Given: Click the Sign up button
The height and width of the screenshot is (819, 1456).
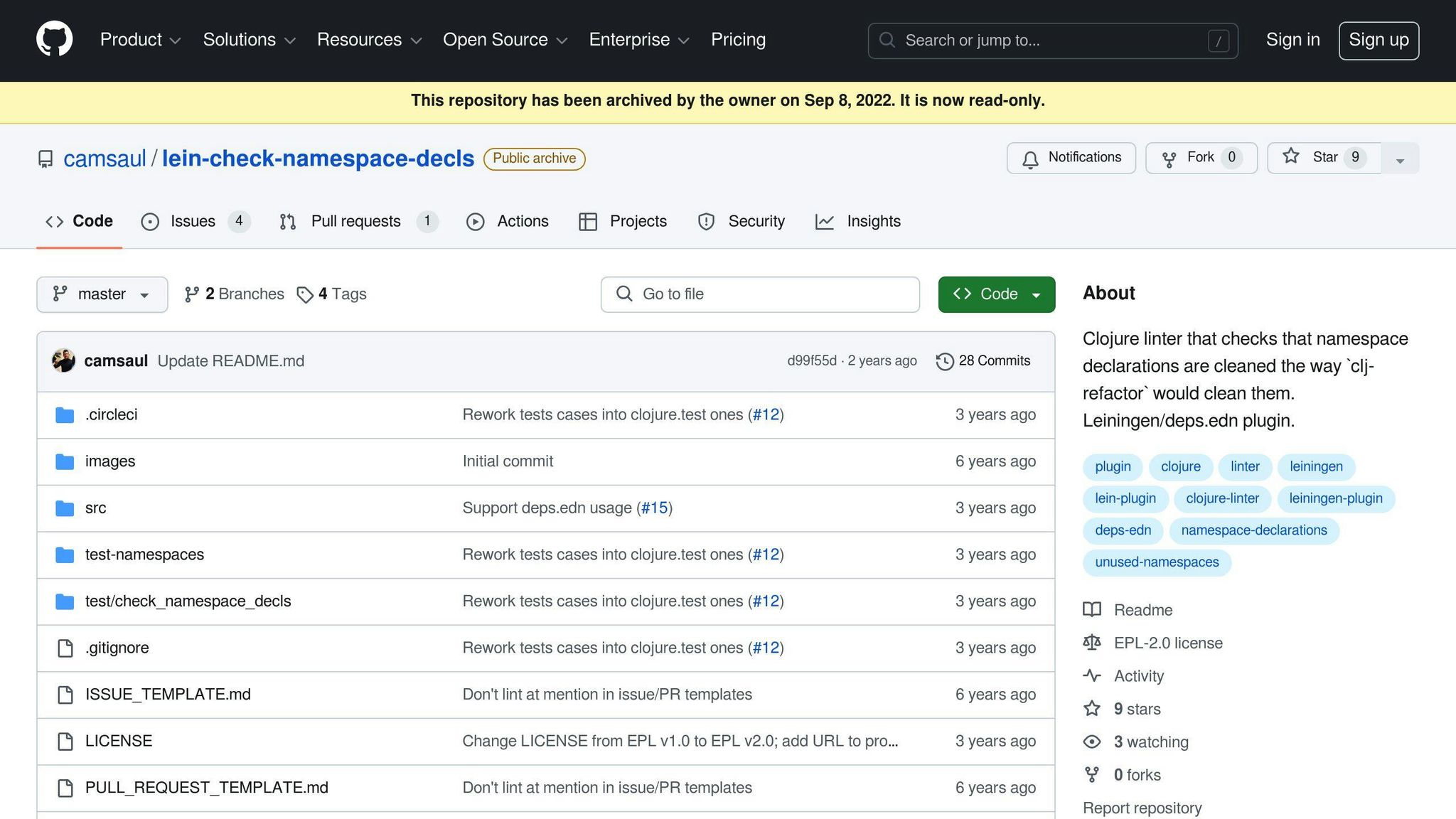Looking at the screenshot, I should coord(1378,41).
